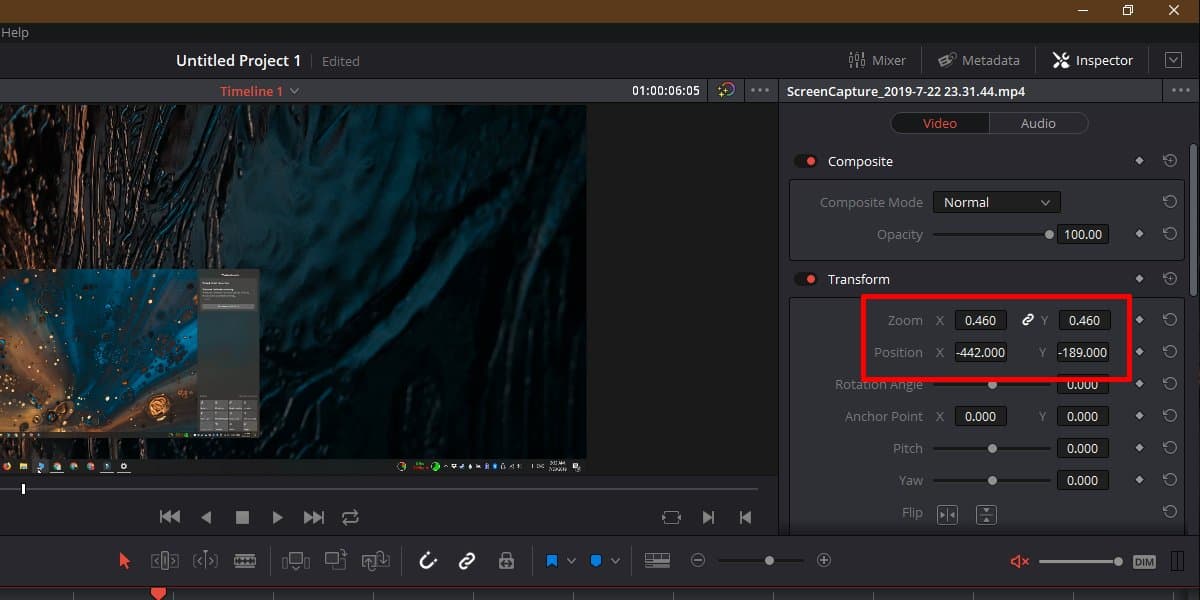This screenshot has width=1200, height=600.
Task: Adjust the Opacity slider
Action: (x=1047, y=234)
